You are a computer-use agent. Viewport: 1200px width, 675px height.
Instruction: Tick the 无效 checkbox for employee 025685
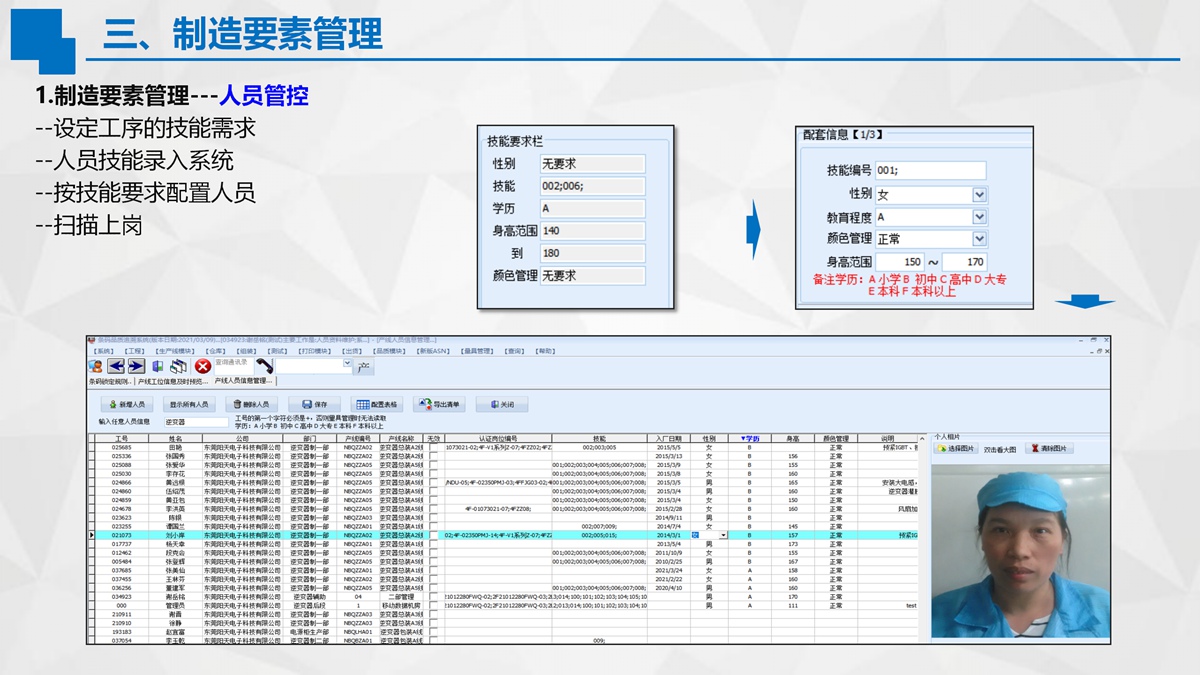point(433,448)
